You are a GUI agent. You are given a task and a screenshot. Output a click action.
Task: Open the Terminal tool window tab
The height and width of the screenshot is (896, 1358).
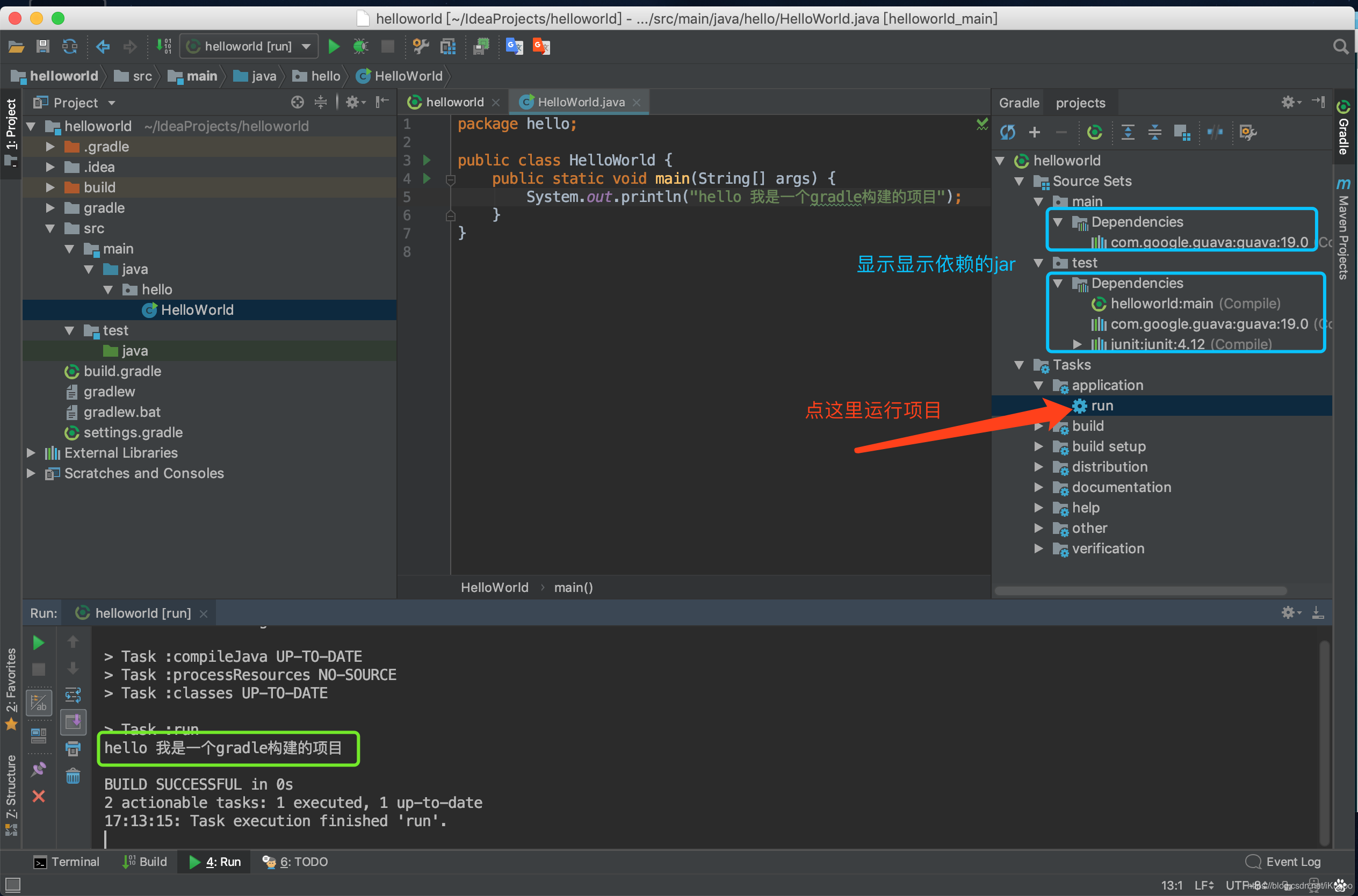[x=66, y=862]
